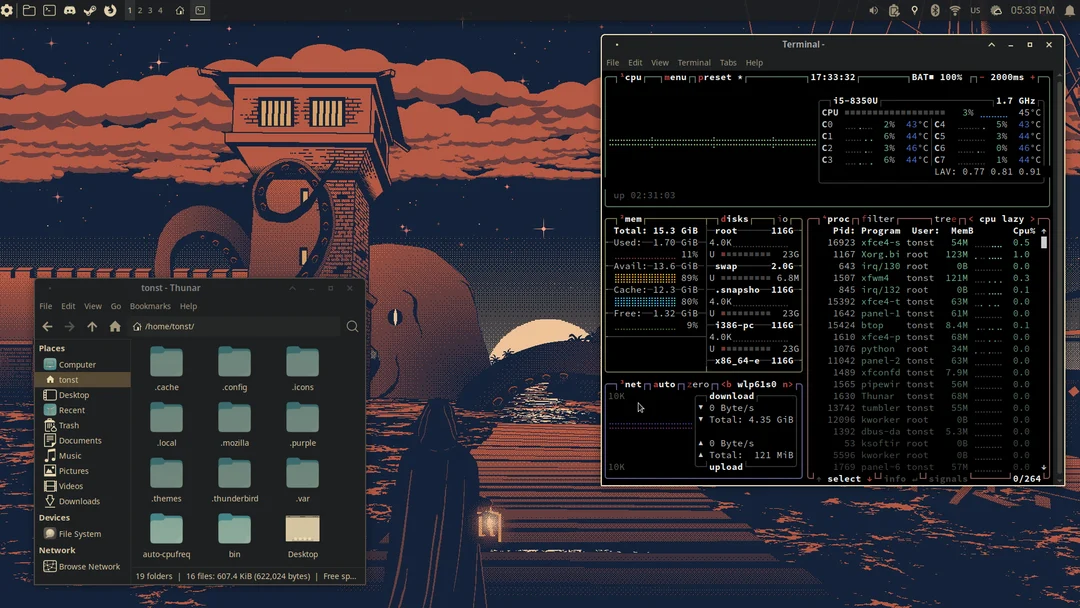The width and height of the screenshot is (1080, 608).
Task: Open the Bookmarks menu in Thunar
Action: coord(150,306)
